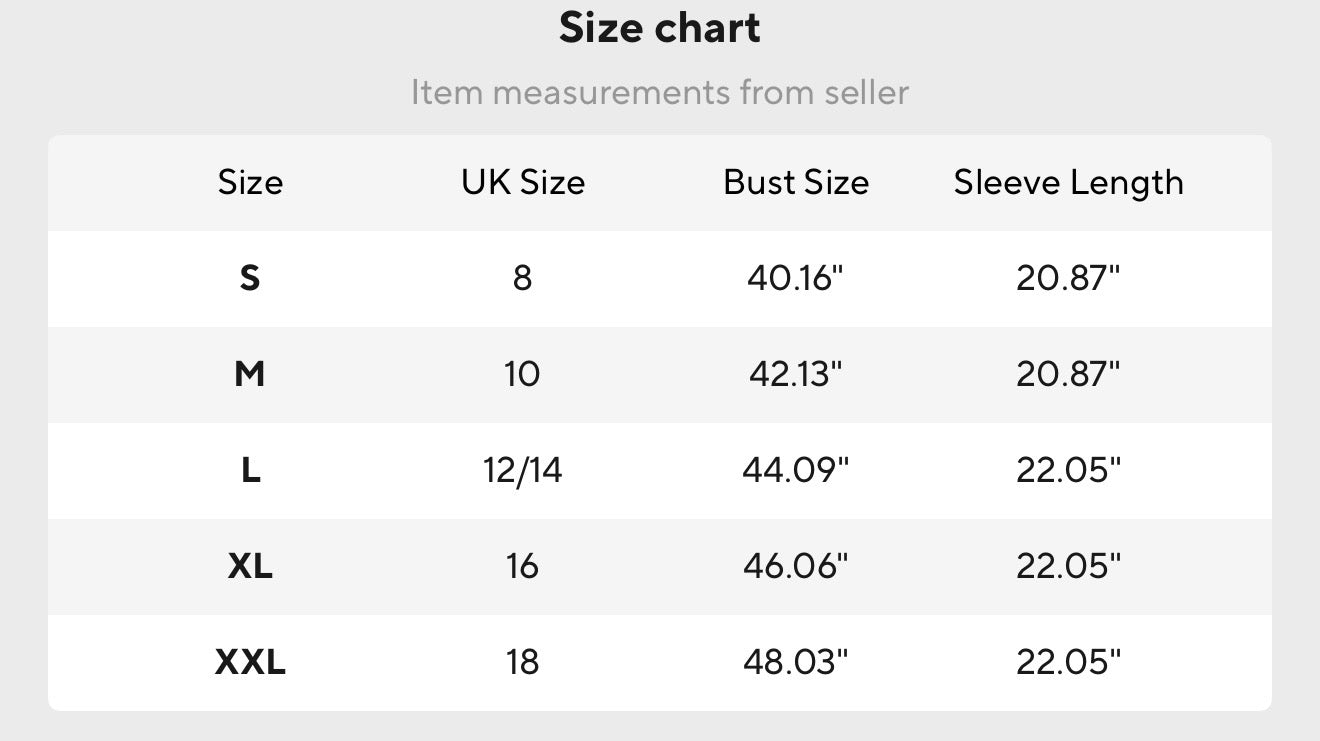Select the Sleeve Length column header
The image size is (1320, 741).
(1068, 182)
